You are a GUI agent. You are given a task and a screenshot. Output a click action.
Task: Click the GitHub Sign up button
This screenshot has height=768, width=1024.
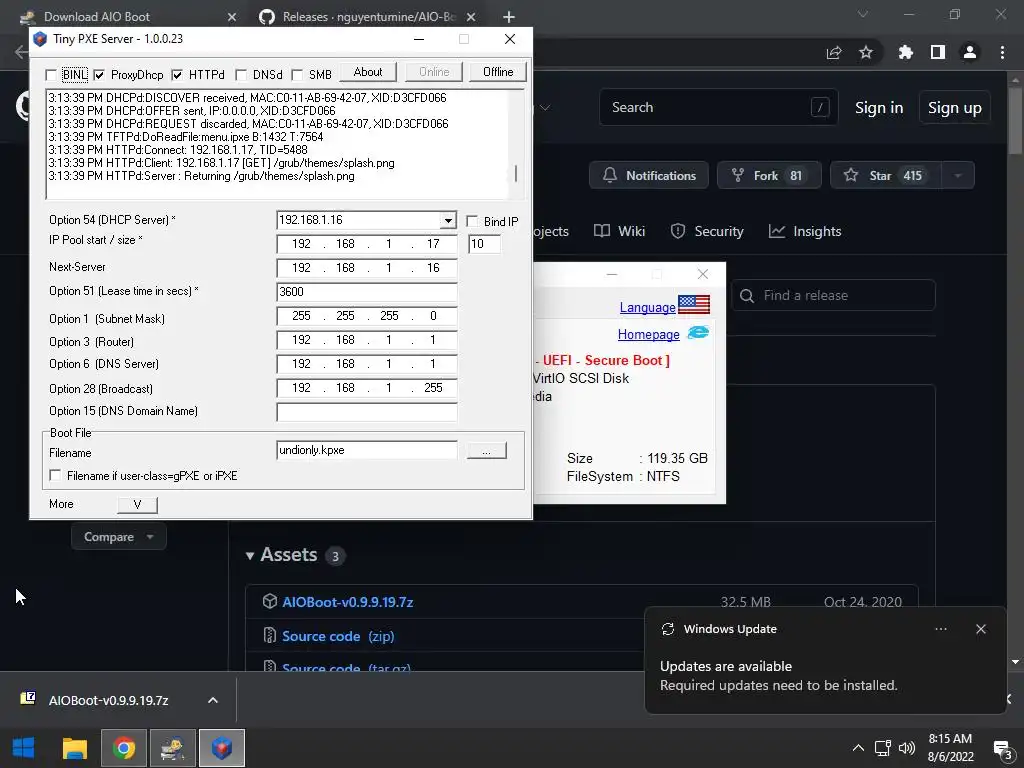[x=955, y=108]
